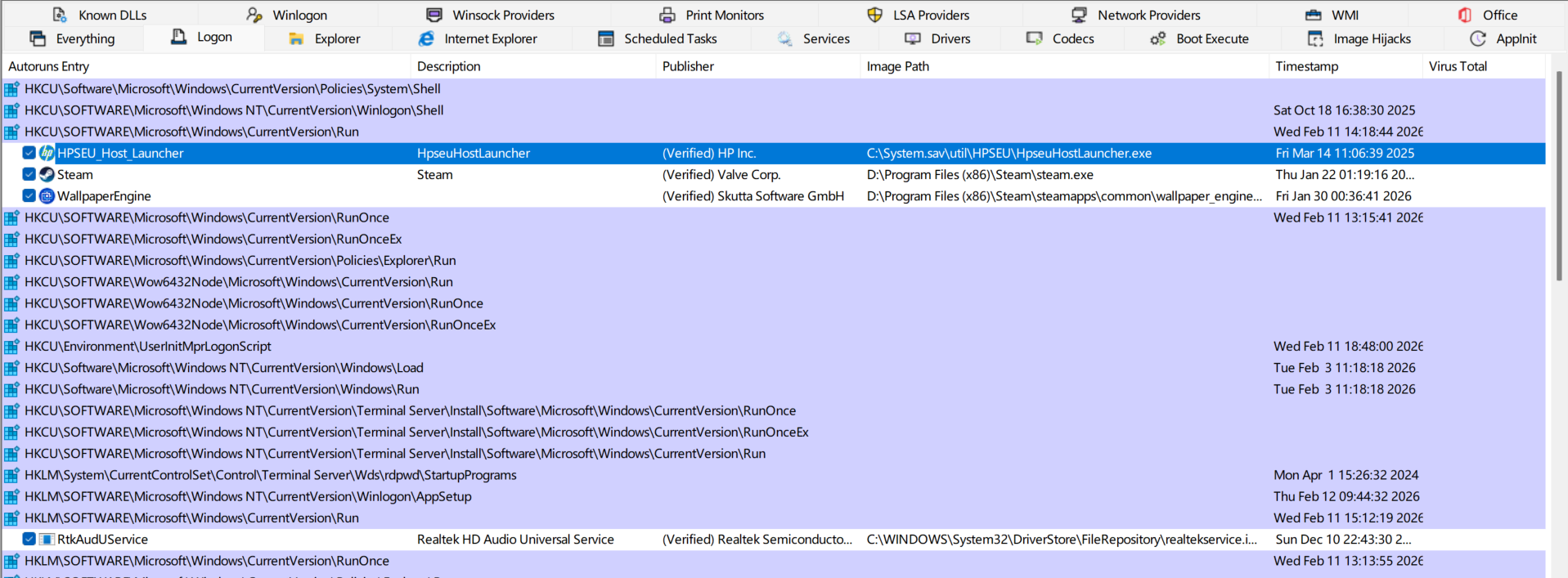Switch to the Drivers tab
The image size is (1568, 578).
click(937, 38)
